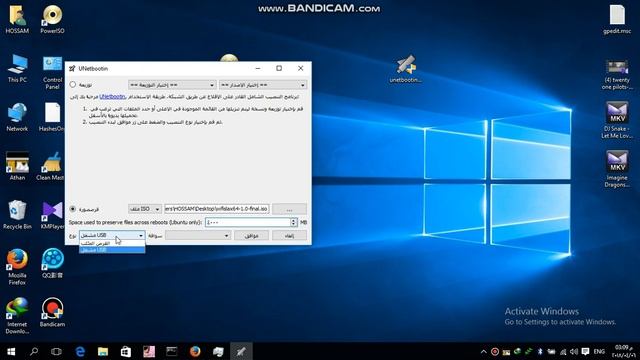The image size is (640, 360).
Task: Open Internet Download Manager desktop shortcut
Action: tap(17, 316)
